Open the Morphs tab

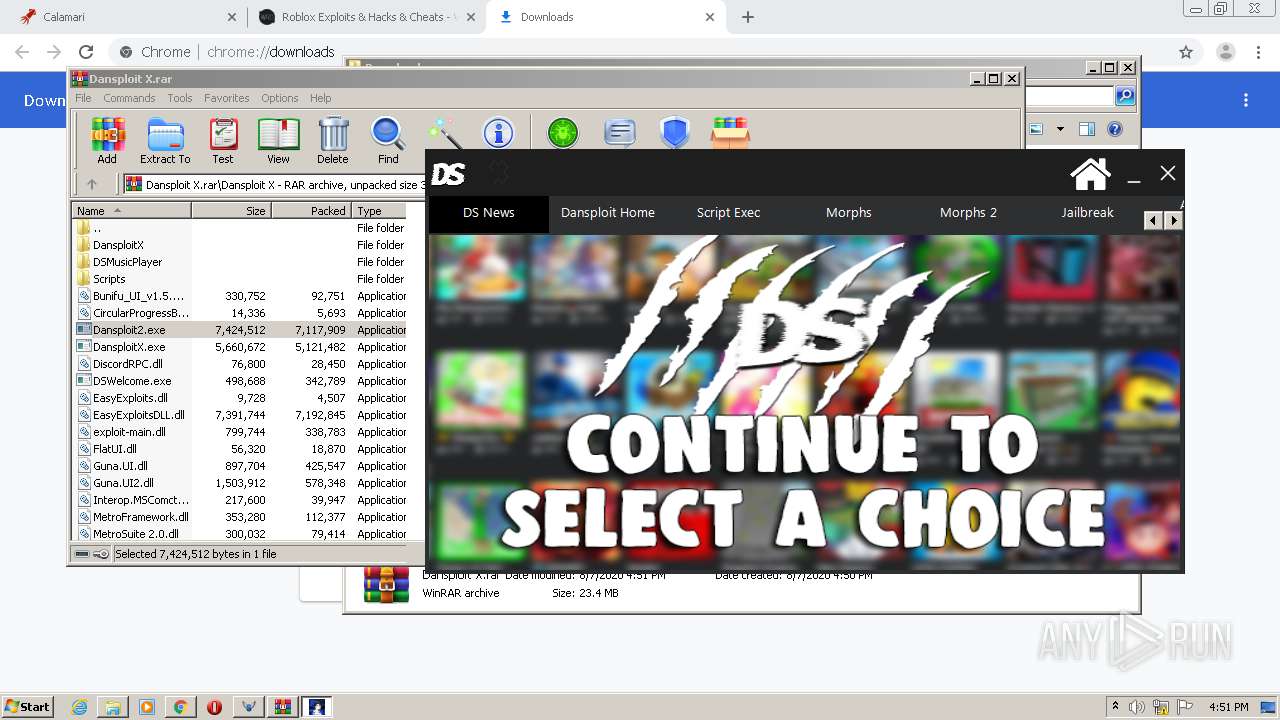[x=848, y=213]
